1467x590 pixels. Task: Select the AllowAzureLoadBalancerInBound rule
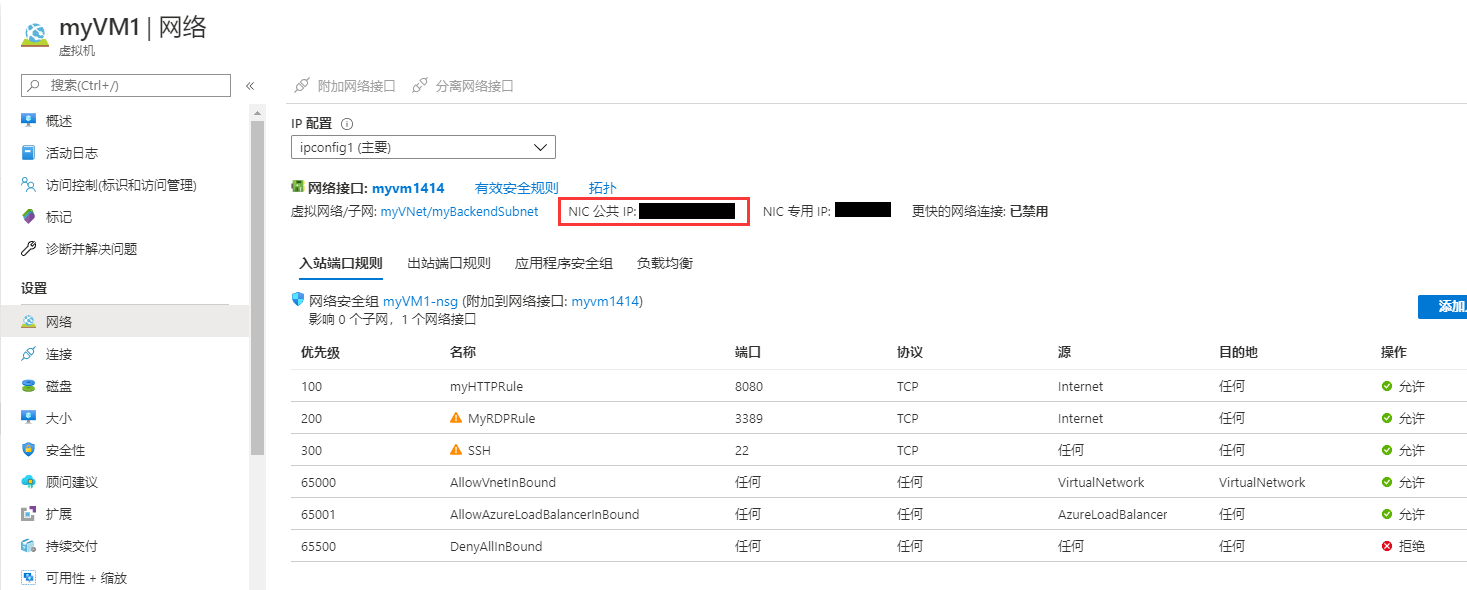[x=544, y=514]
